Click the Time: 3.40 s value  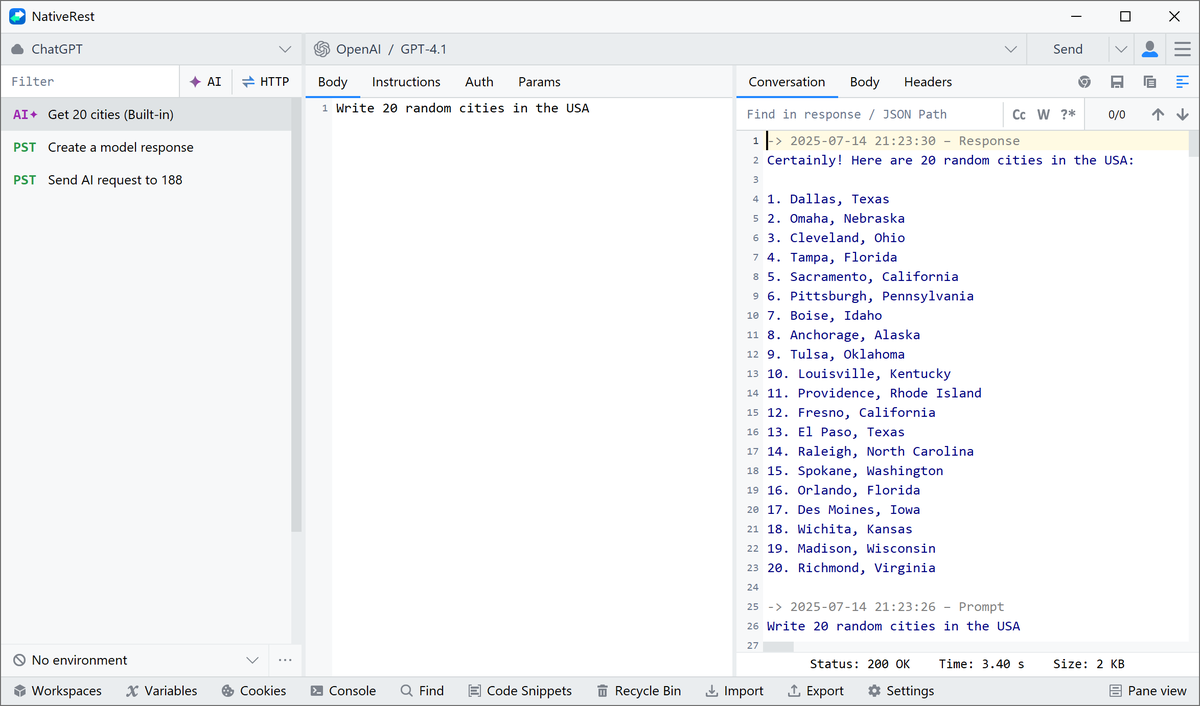981,664
